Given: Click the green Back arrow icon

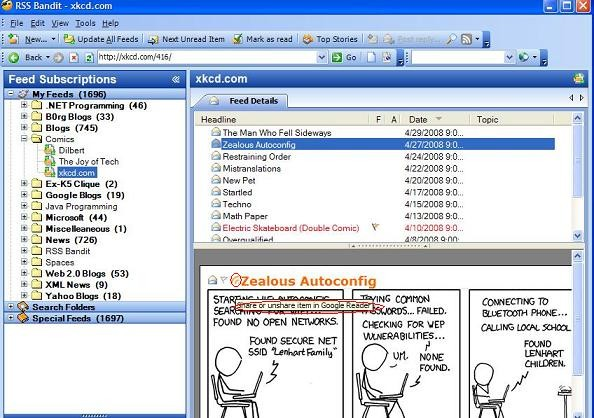Looking at the screenshot, I should click(14, 58).
